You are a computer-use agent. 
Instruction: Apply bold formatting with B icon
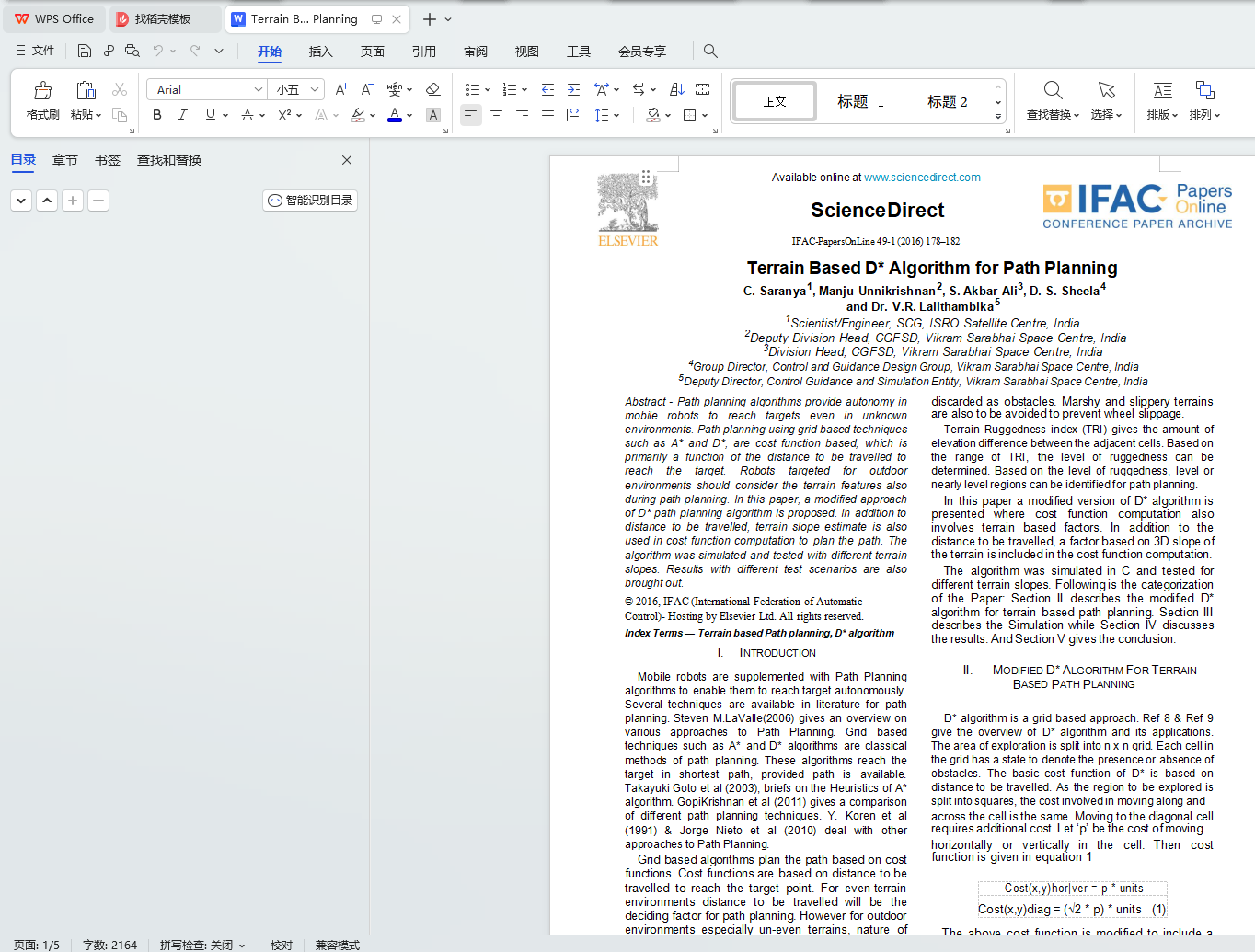coord(157,115)
